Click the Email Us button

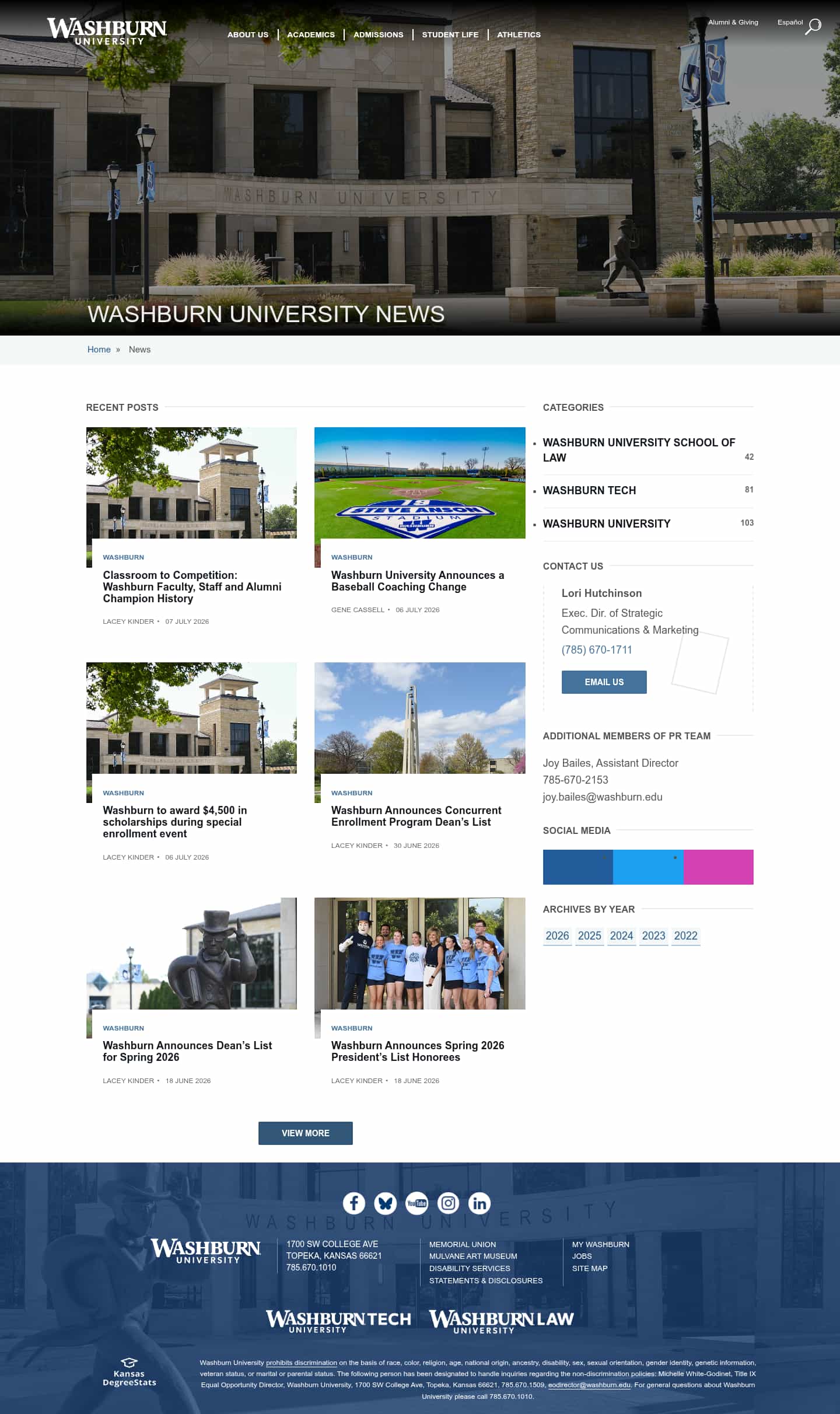coord(604,682)
